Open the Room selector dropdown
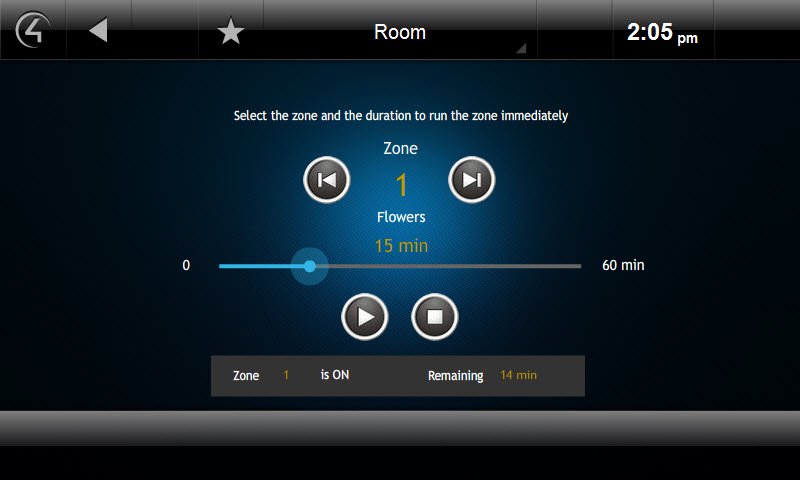 coord(400,32)
